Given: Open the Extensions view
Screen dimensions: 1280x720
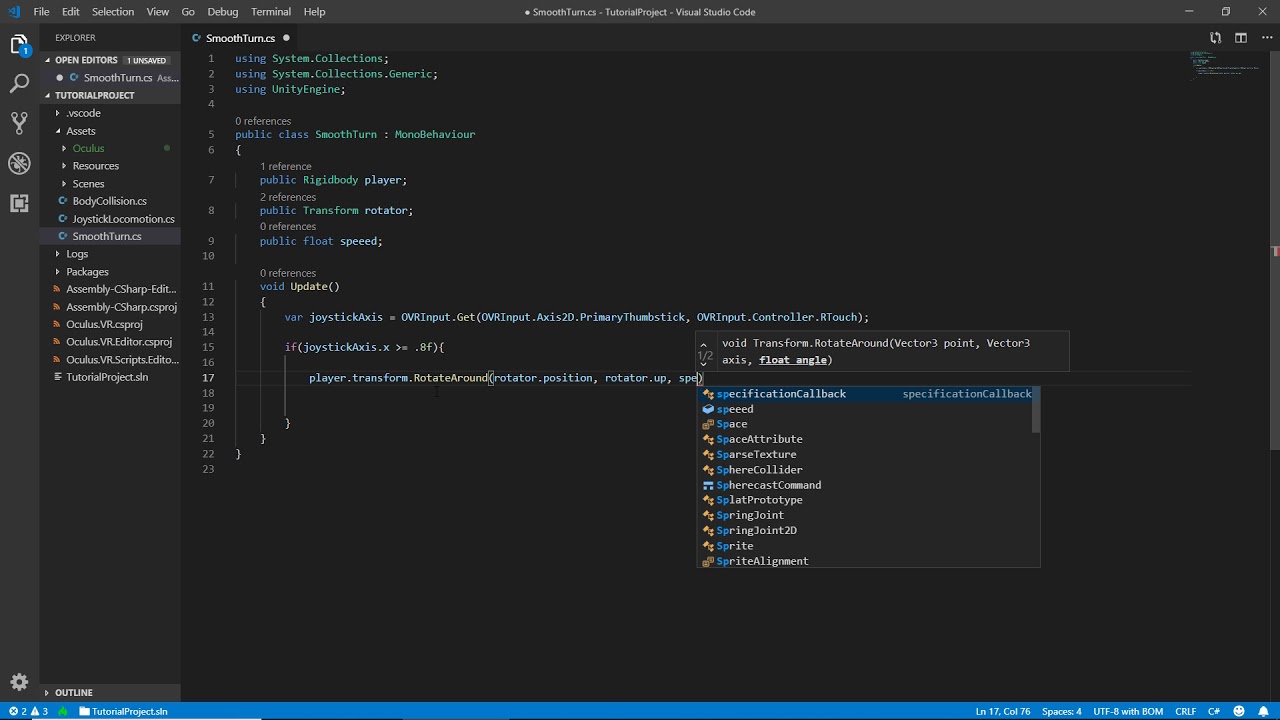Looking at the screenshot, I should tap(19, 203).
